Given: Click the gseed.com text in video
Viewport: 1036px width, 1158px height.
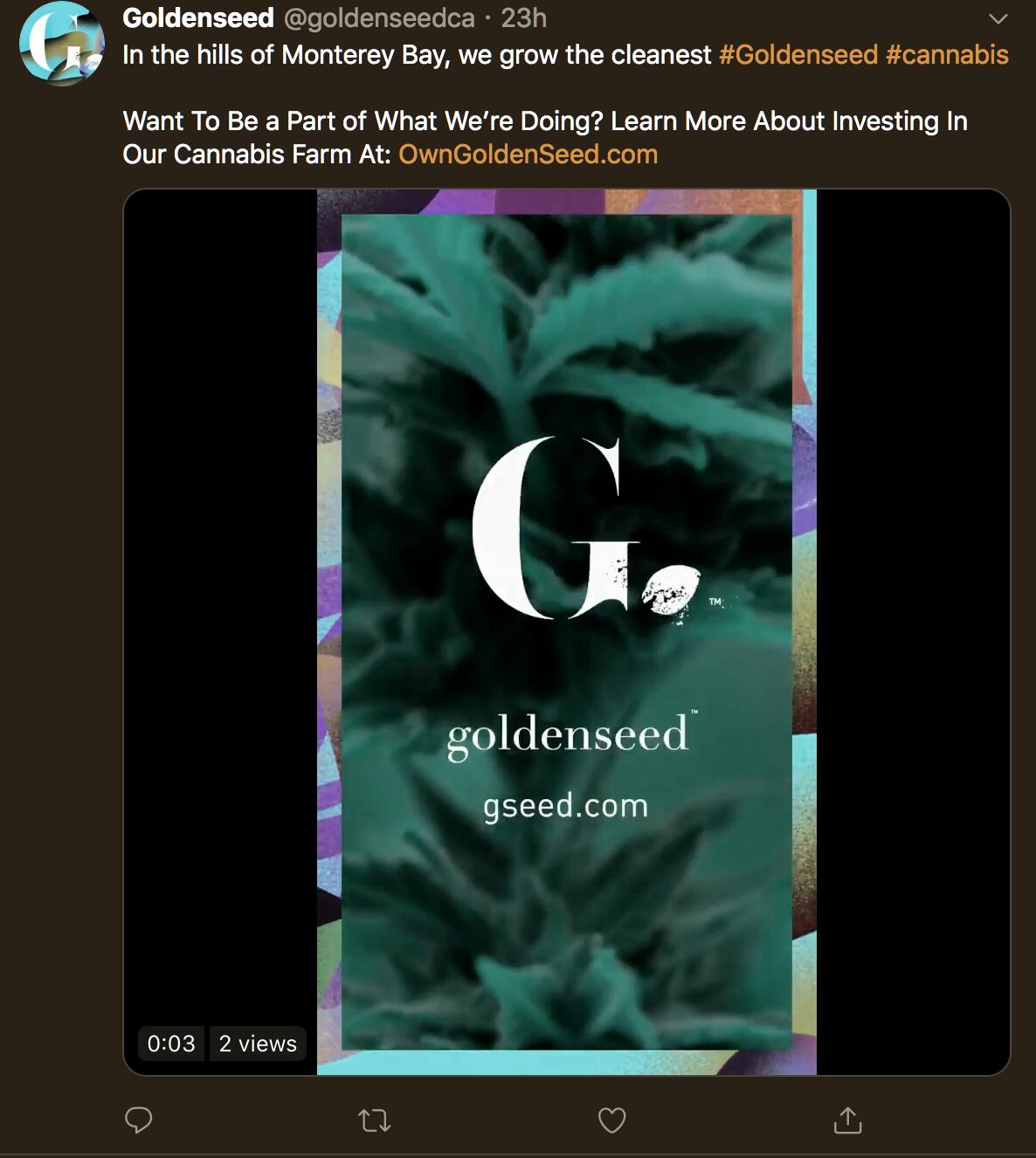Looking at the screenshot, I should (566, 806).
